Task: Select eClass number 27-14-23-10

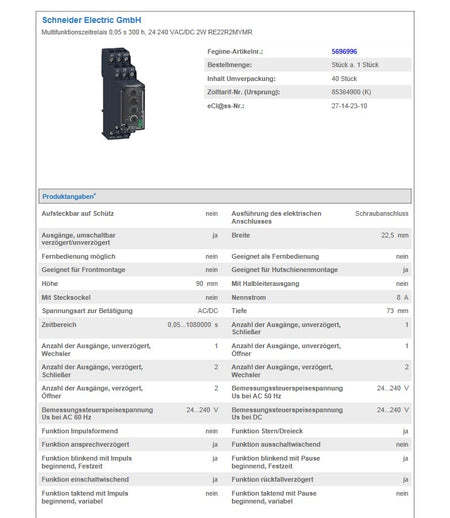Action: (x=349, y=106)
